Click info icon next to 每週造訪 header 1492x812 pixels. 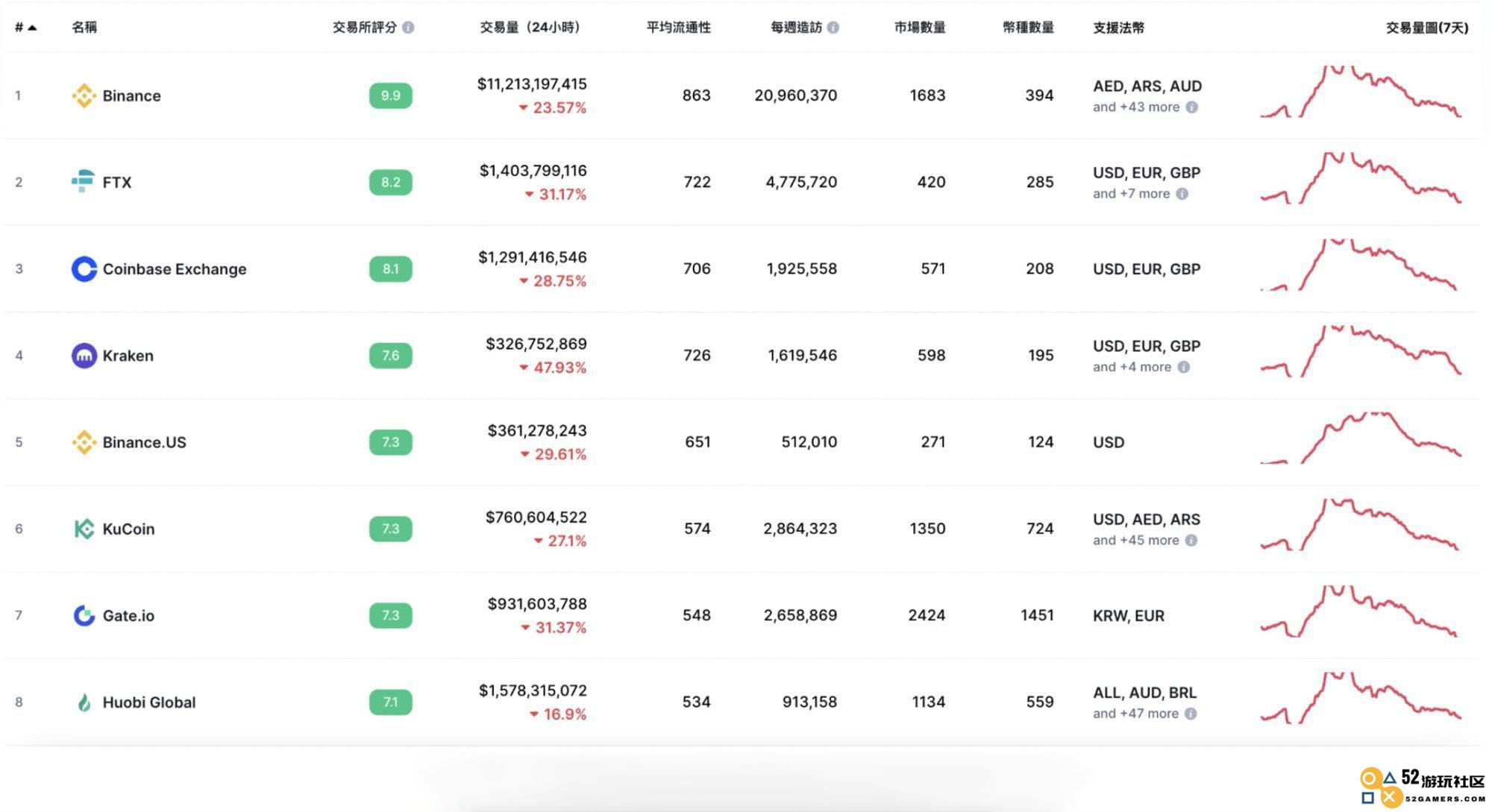tap(833, 28)
